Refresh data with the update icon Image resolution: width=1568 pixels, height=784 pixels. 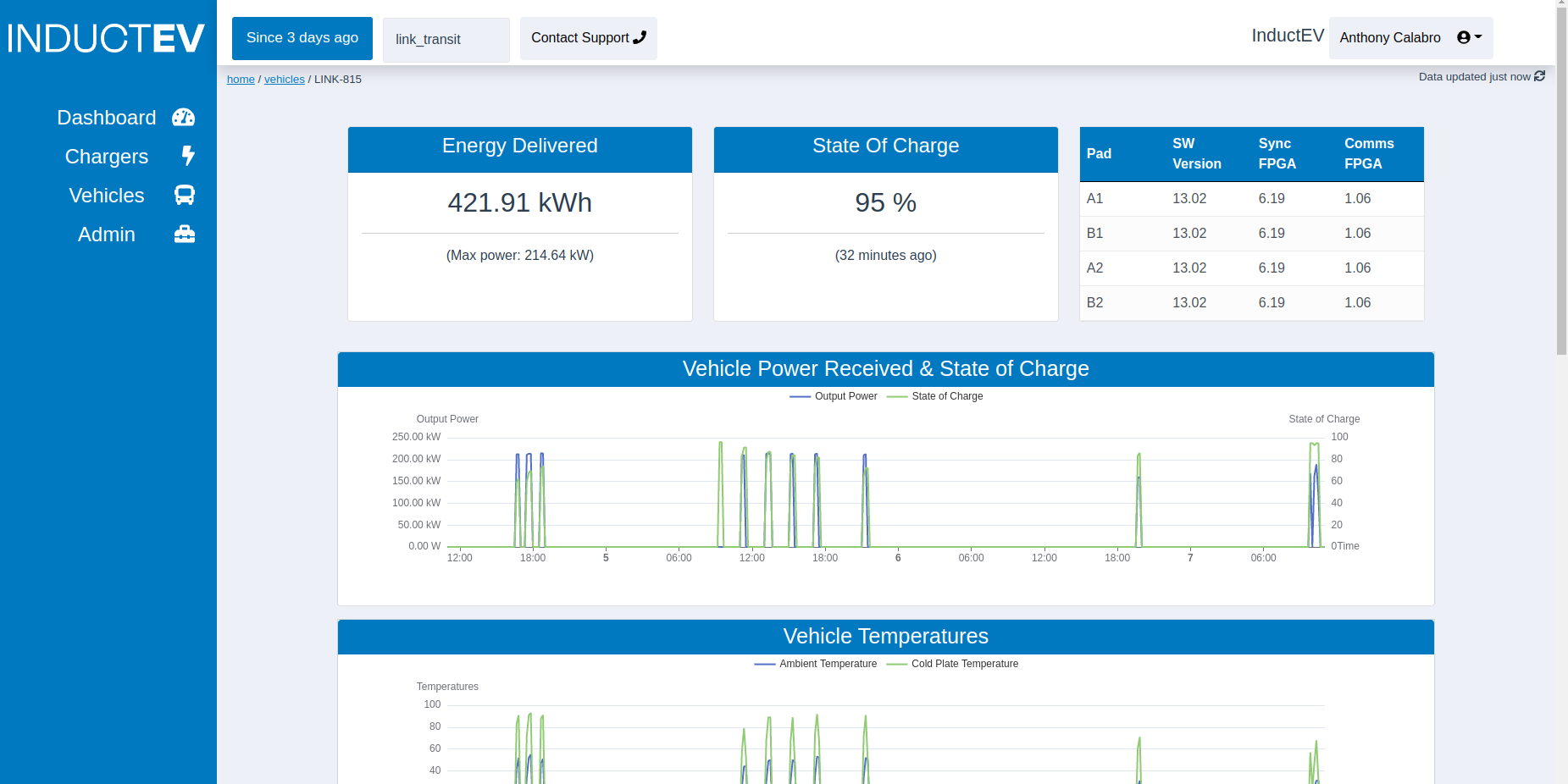pyautogui.click(x=1539, y=76)
